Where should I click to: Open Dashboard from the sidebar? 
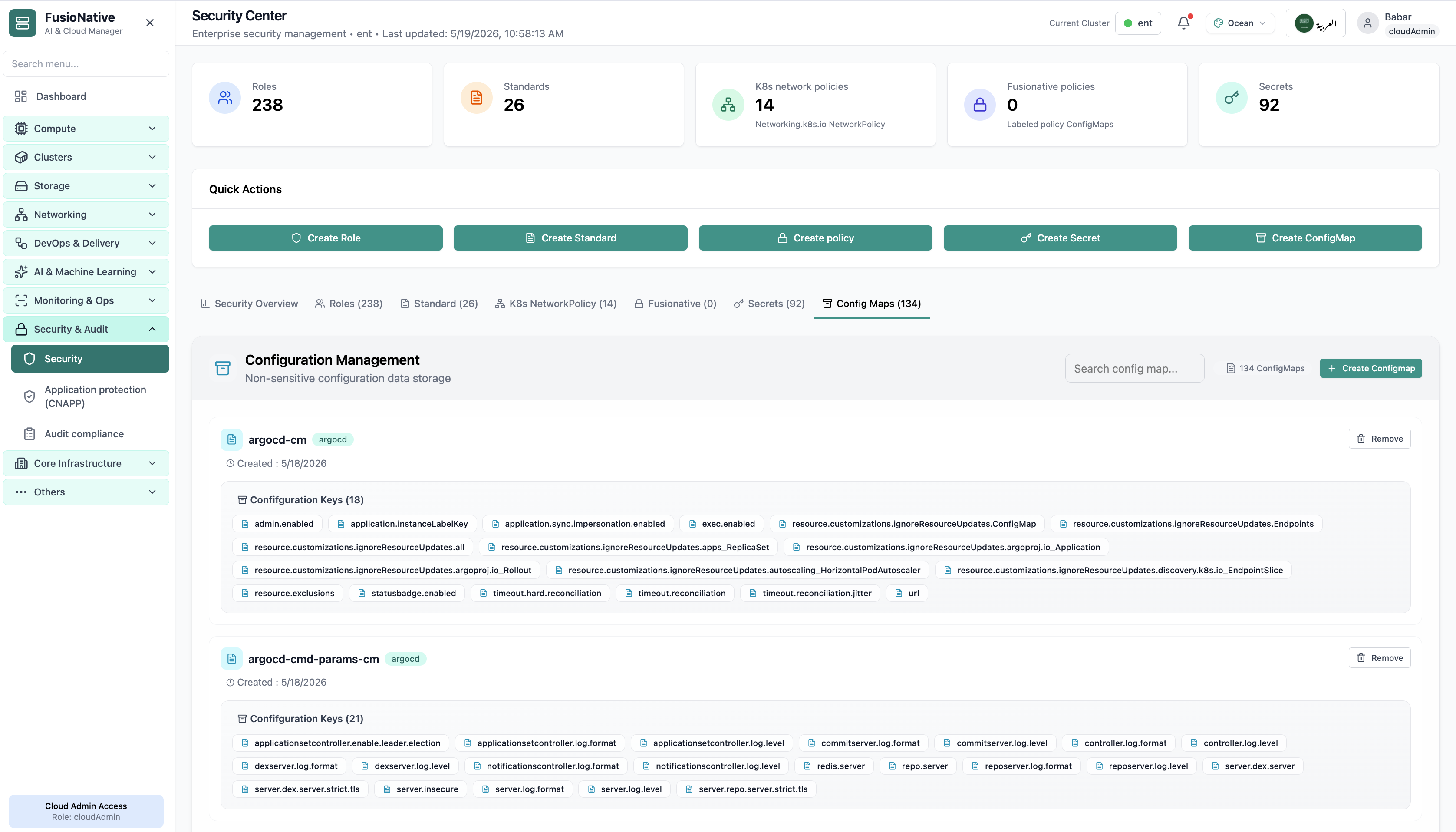[86, 96]
